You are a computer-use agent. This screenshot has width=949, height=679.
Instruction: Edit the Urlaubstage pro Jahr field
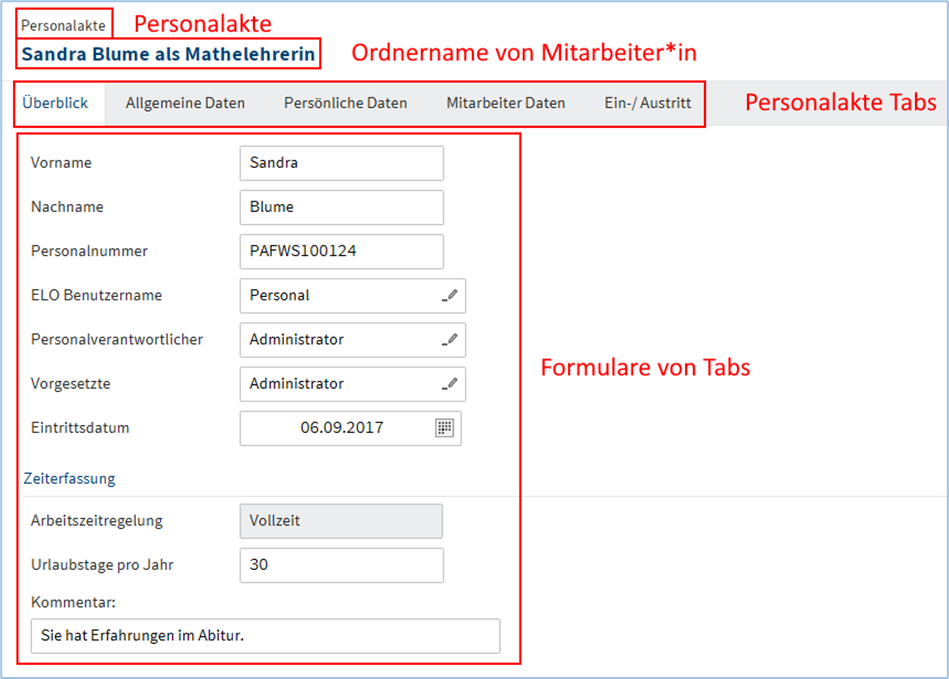pyautogui.click(x=341, y=565)
